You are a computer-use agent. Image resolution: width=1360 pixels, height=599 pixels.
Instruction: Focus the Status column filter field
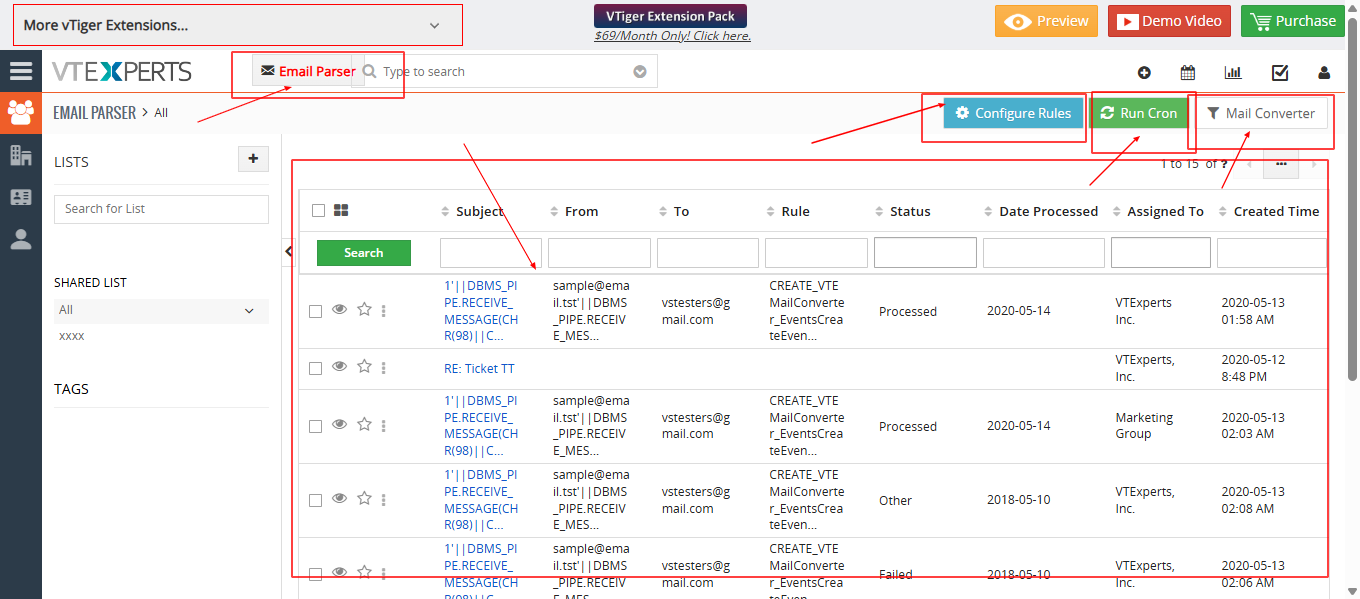point(925,253)
